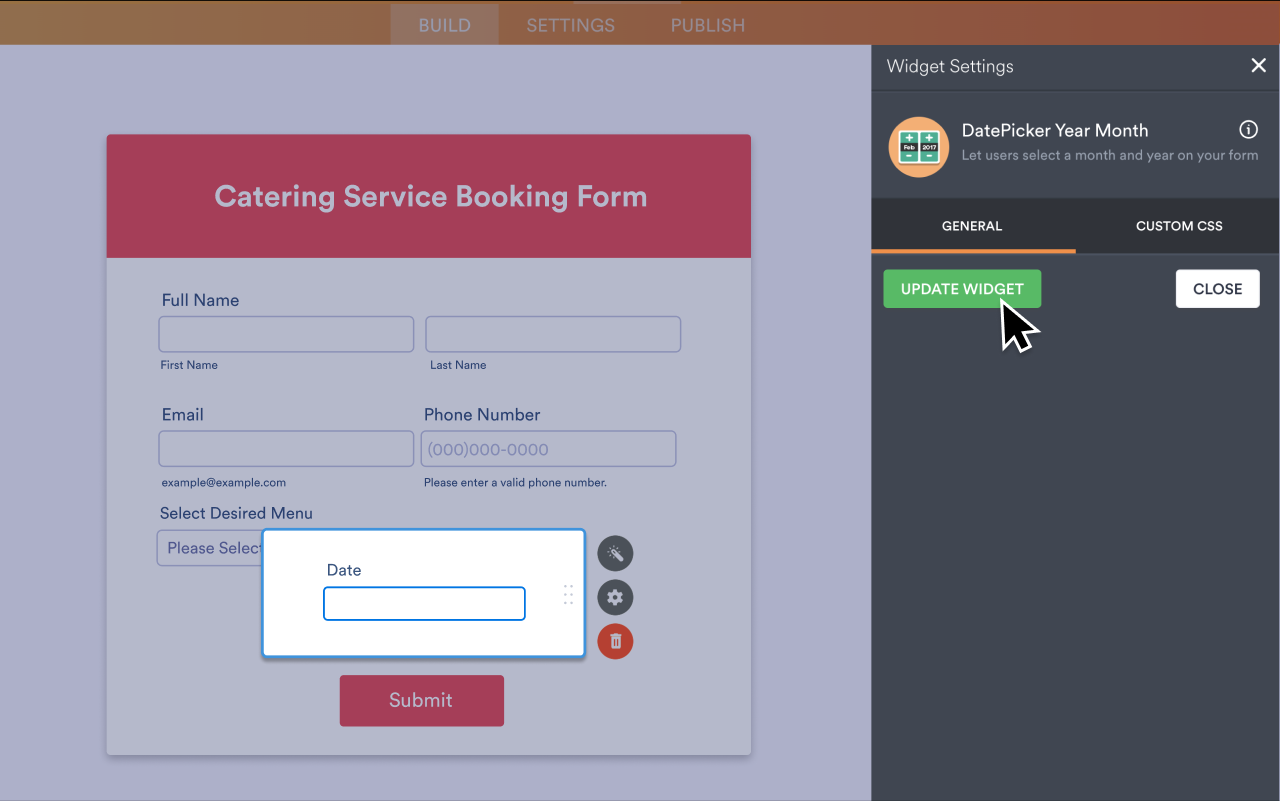Screen dimensions: 1280x801
Task: Close the Widget Settings panel with X
Action: 1258,65
